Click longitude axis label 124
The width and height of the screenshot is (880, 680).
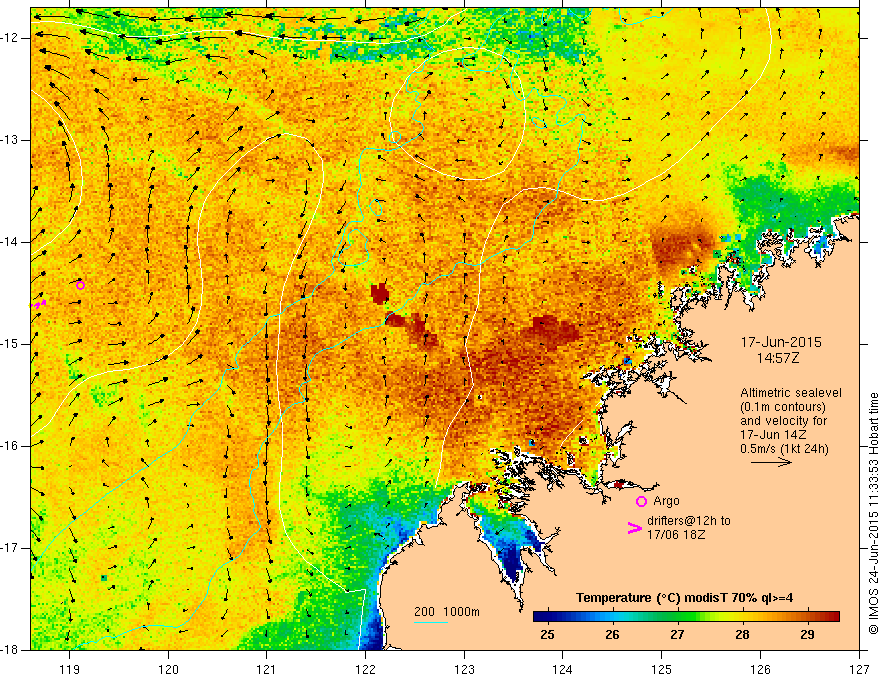click(563, 669)
